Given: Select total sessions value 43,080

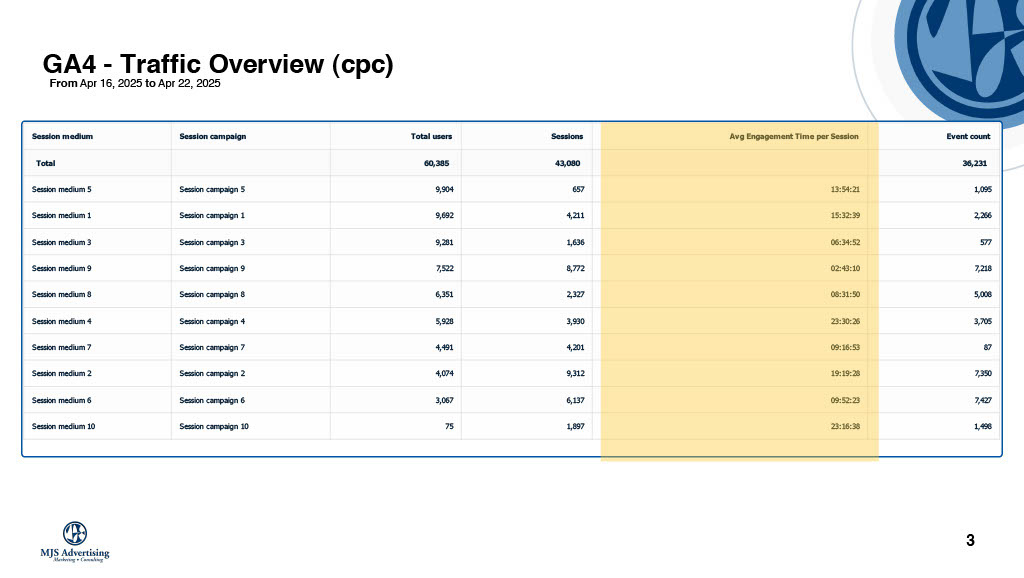Looking at the screenshot, I should coord(568,163).
